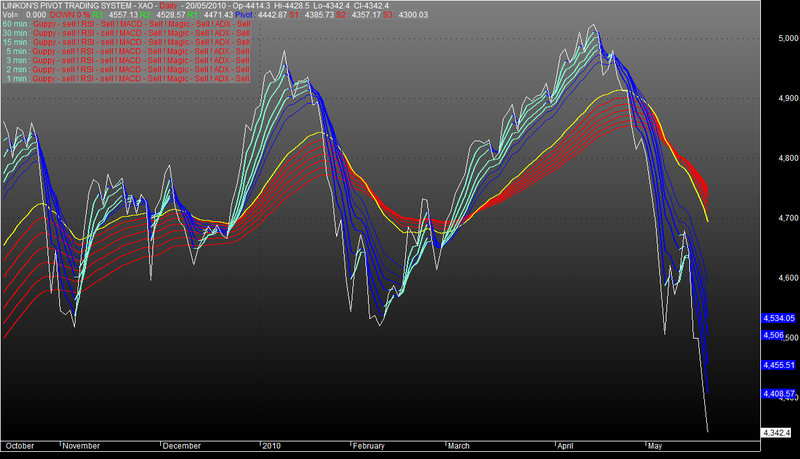Click the Pivot value 4442.87
Screen dimensions: 800x459
pyautogui.click(x=272, y=15)
